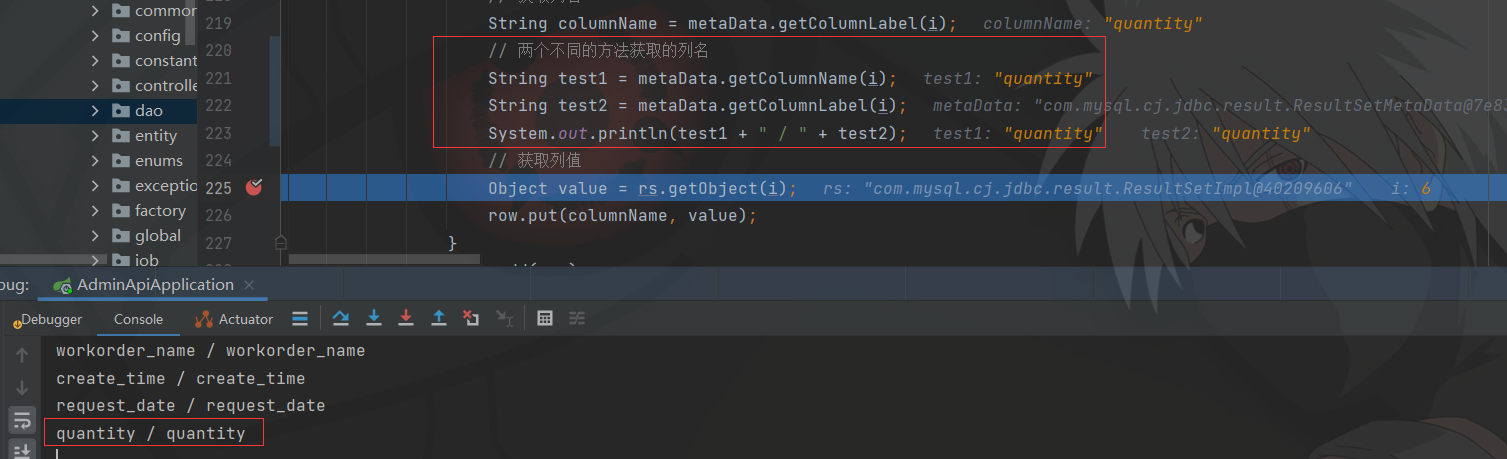Select the enums package in tree
Screen dimensions: 1507x459
coord(159,161)
